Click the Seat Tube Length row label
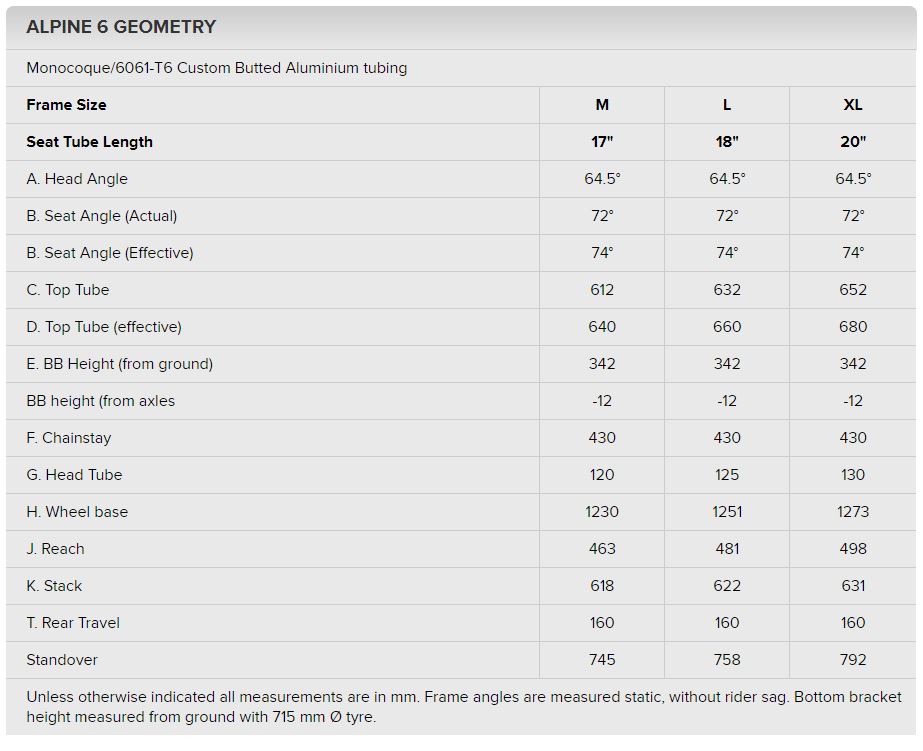923x751 pixels. point(89,142)
